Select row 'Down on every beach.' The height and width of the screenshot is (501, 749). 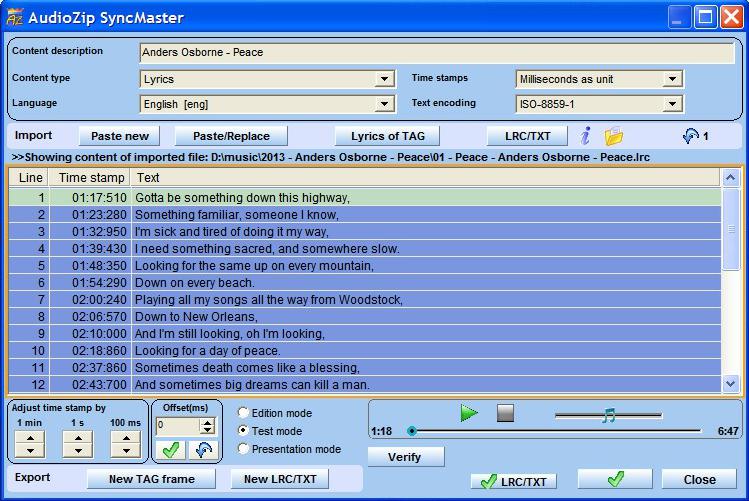pos(365,283)
